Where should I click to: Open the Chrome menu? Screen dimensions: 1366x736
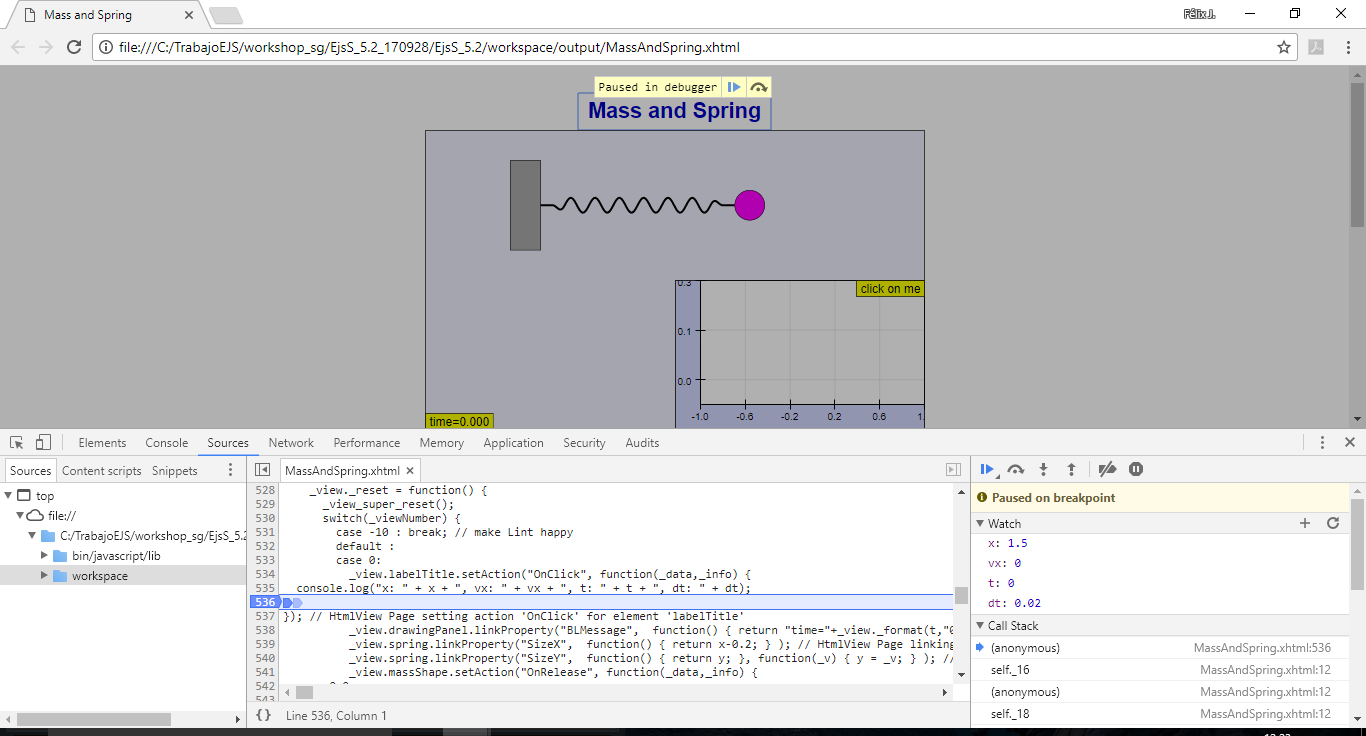(1348, 47)
